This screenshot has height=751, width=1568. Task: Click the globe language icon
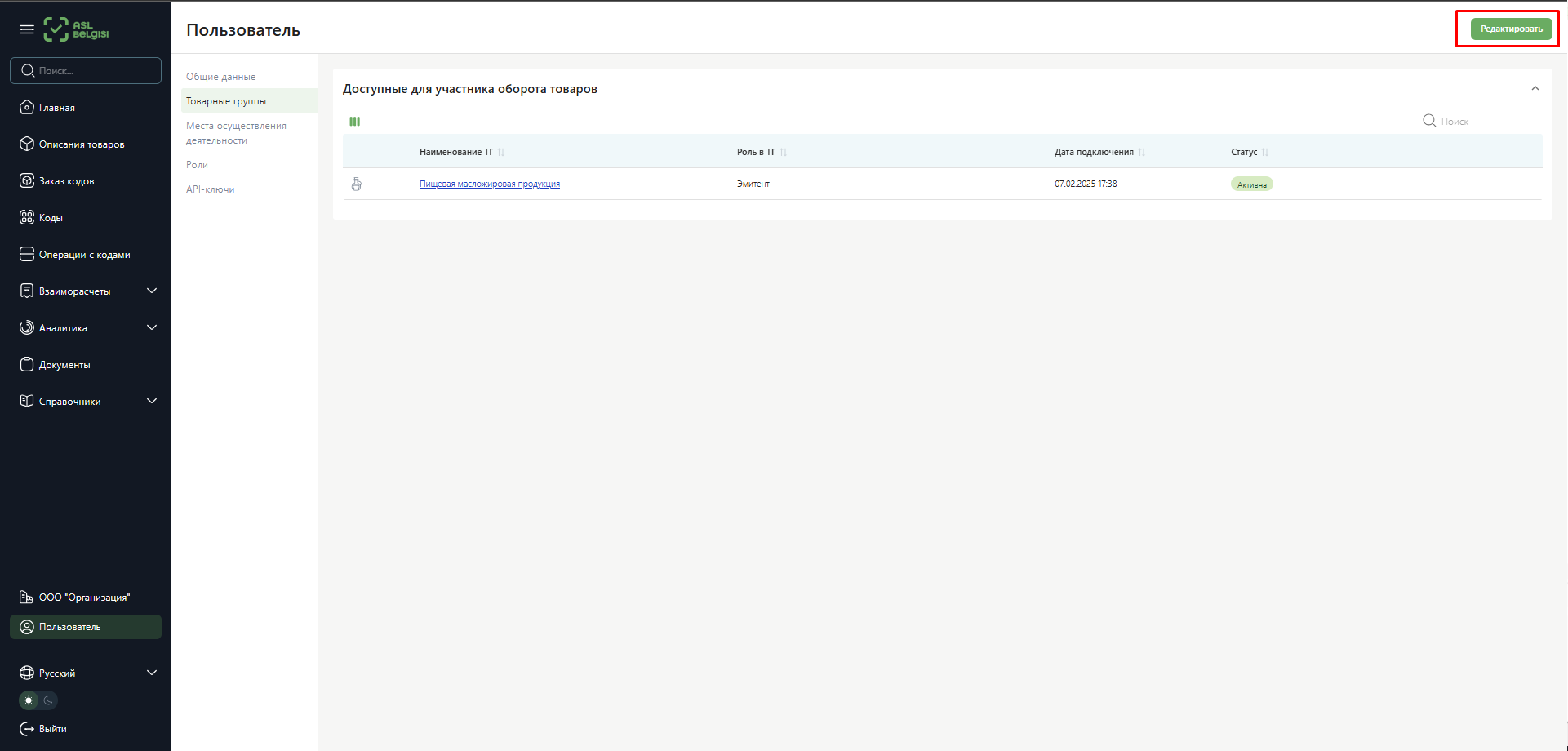(27, 673)
